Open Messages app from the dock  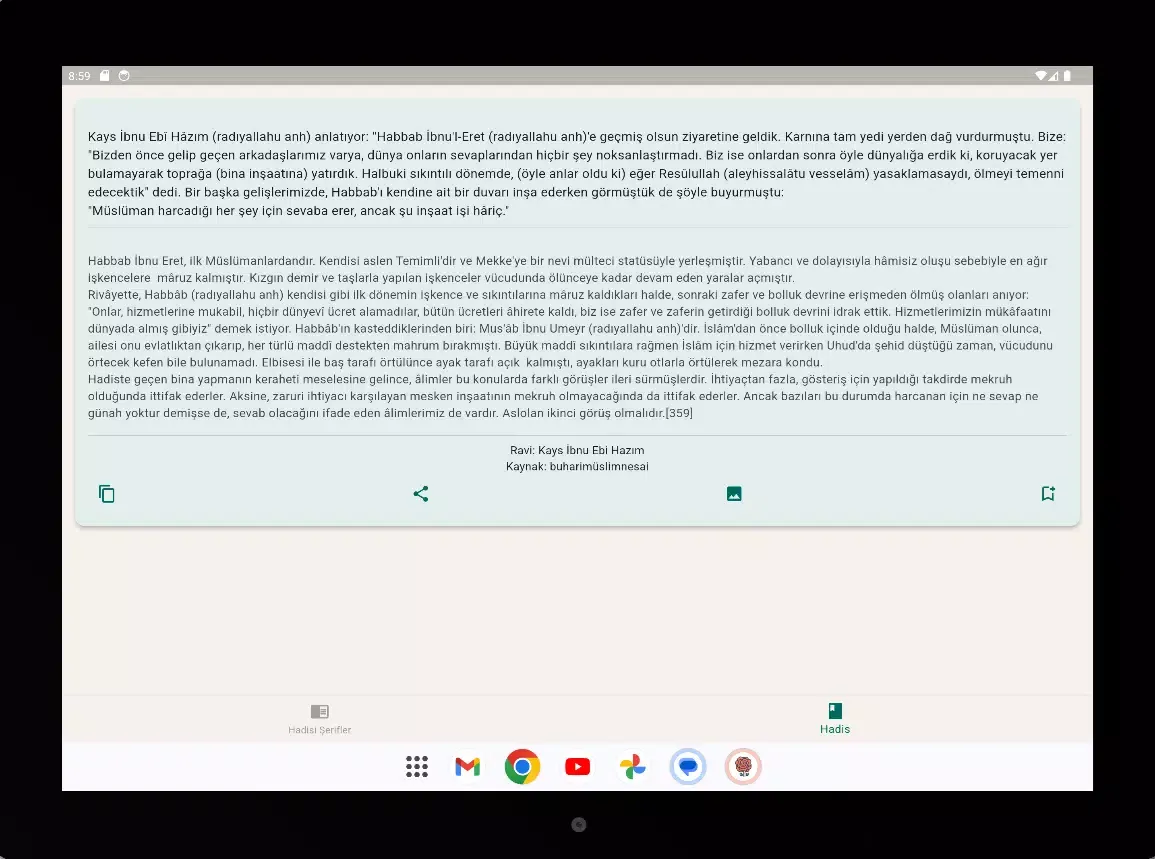[x=688, y=767]
